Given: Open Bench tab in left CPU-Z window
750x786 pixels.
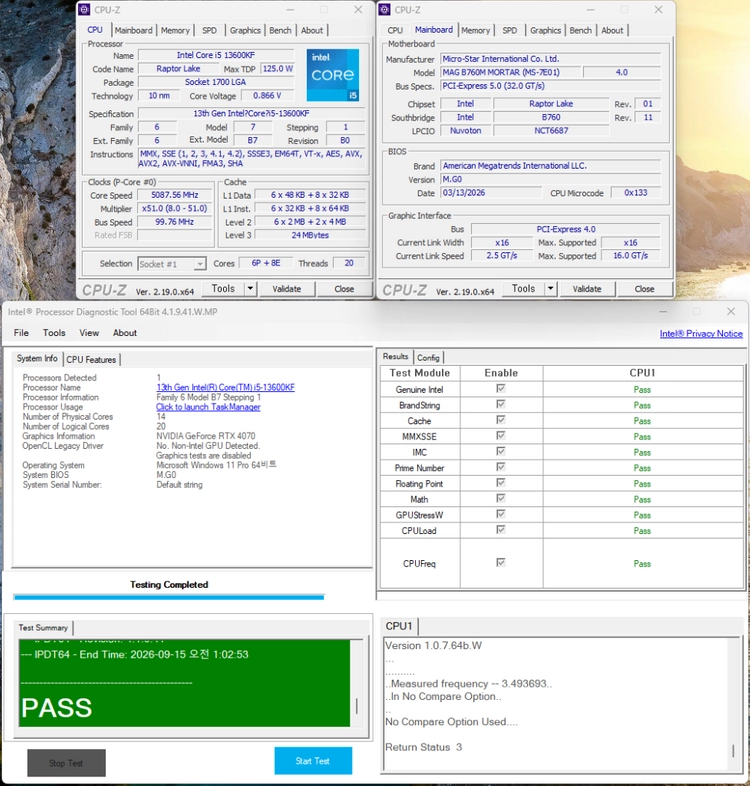Looking at the screenshot, I should coord(280,30).
